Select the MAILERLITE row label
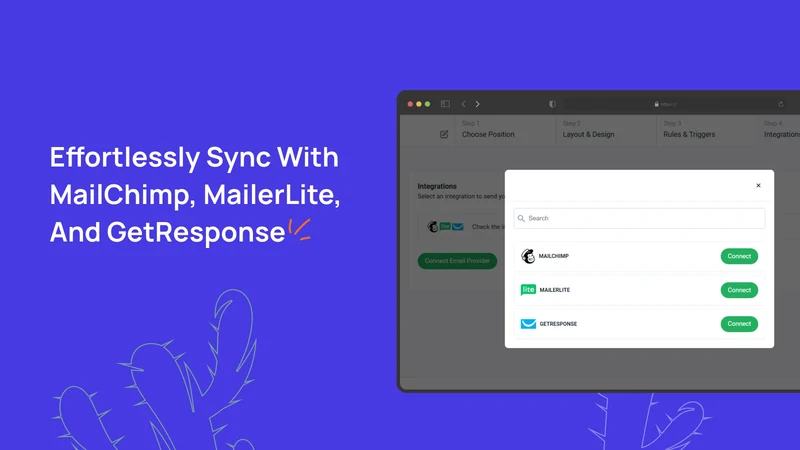Viewport: 800px width, 450px height. coord(555,290)
